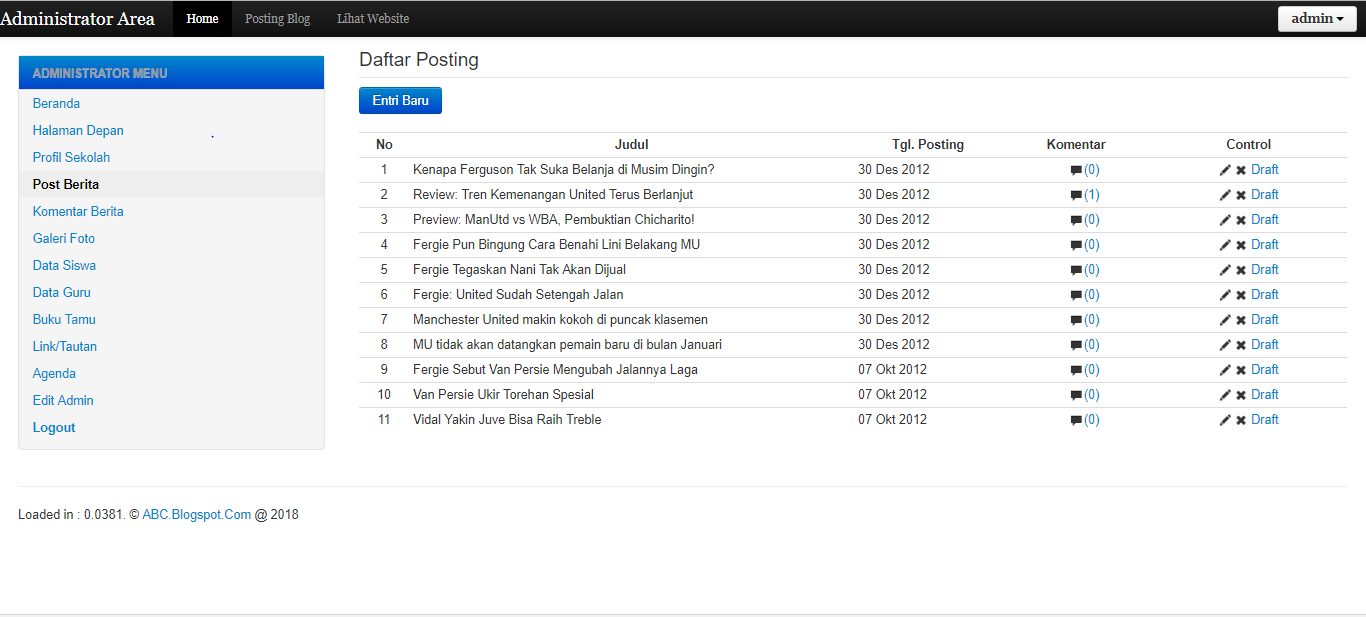This screenshot has height=617, width=1366.
Task: Edit post 5 using its pencil icon
Action: coord(1225,270)
